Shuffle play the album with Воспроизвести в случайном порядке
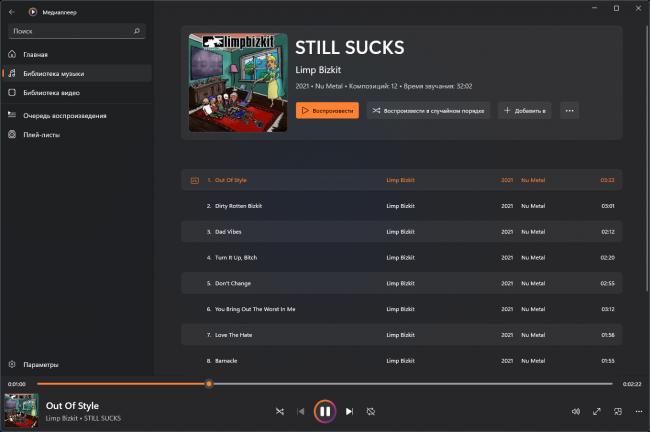 click(428, 110)
